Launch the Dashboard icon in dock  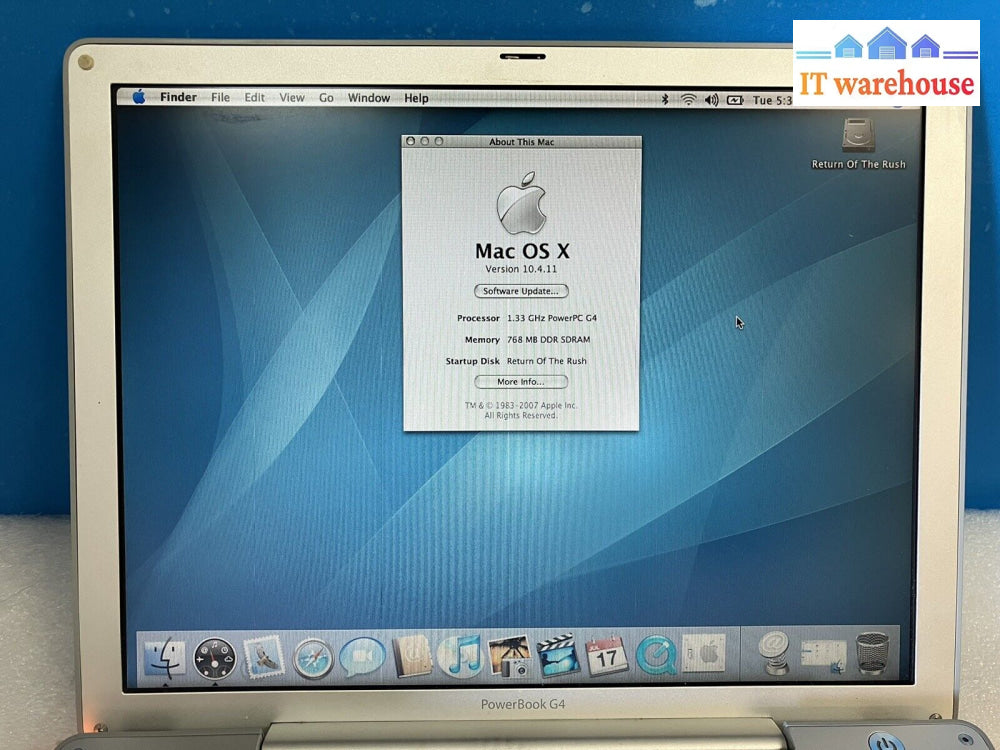point(215,657)
